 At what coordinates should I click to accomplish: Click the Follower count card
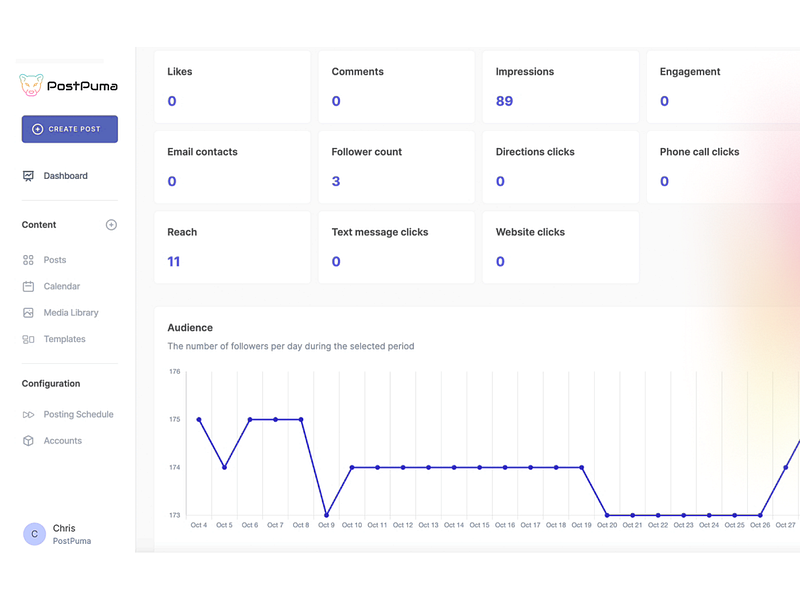point(396,167)
